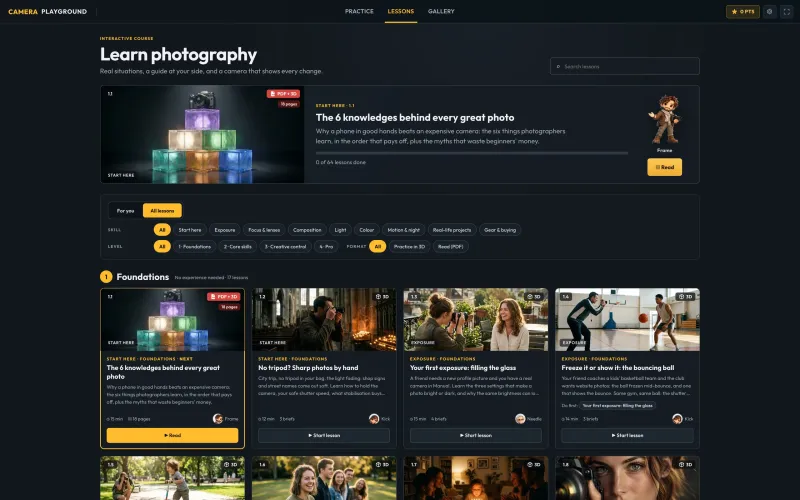Screen dimensions: 800x500
Task: Open the church photographer thumbnail on card 1.2
Action: pos(324,319)
